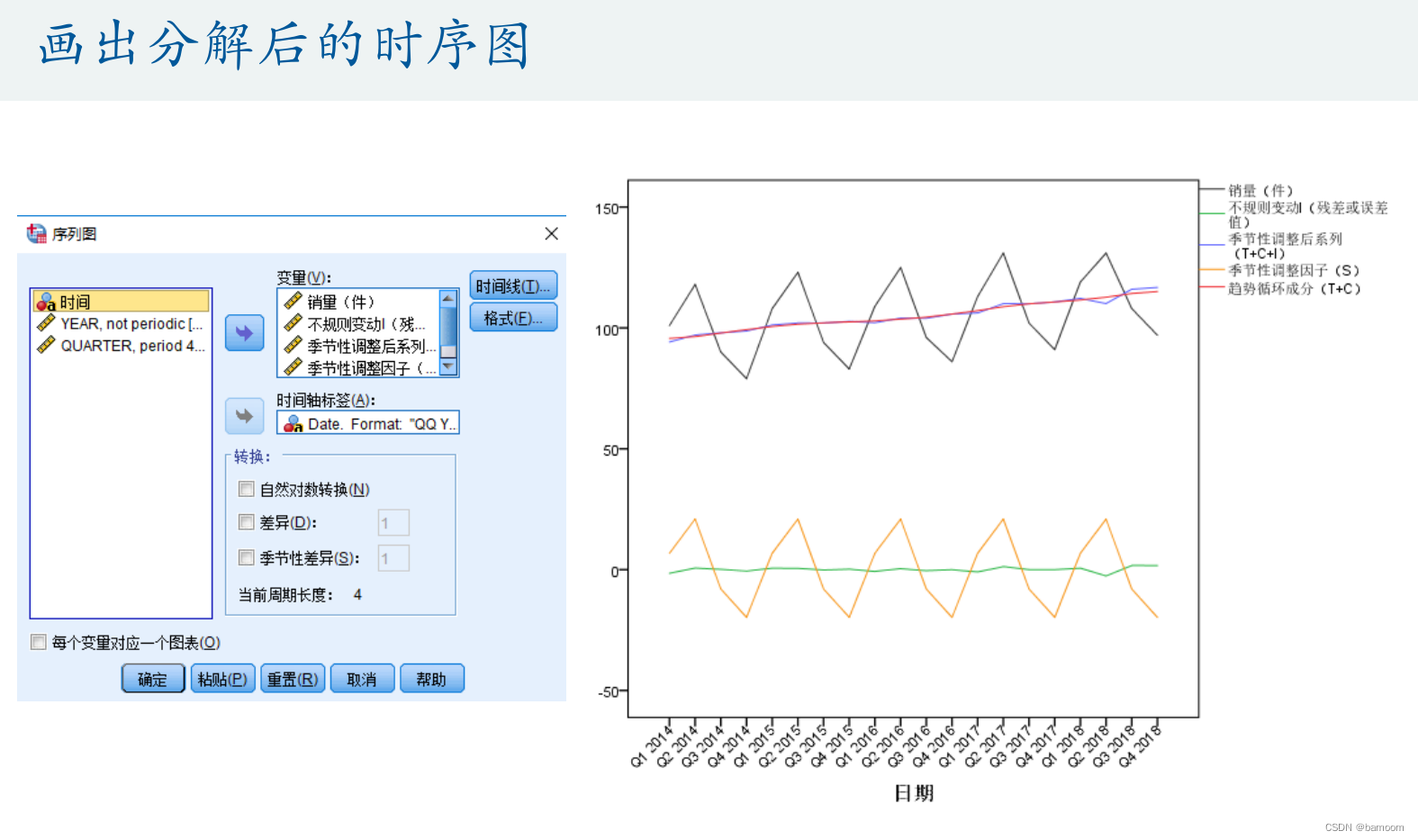Image resolution: width=1418 pixels, height=840 pixels.
Task: Click the 150 y-axis tick label
Action: point(607,209)
